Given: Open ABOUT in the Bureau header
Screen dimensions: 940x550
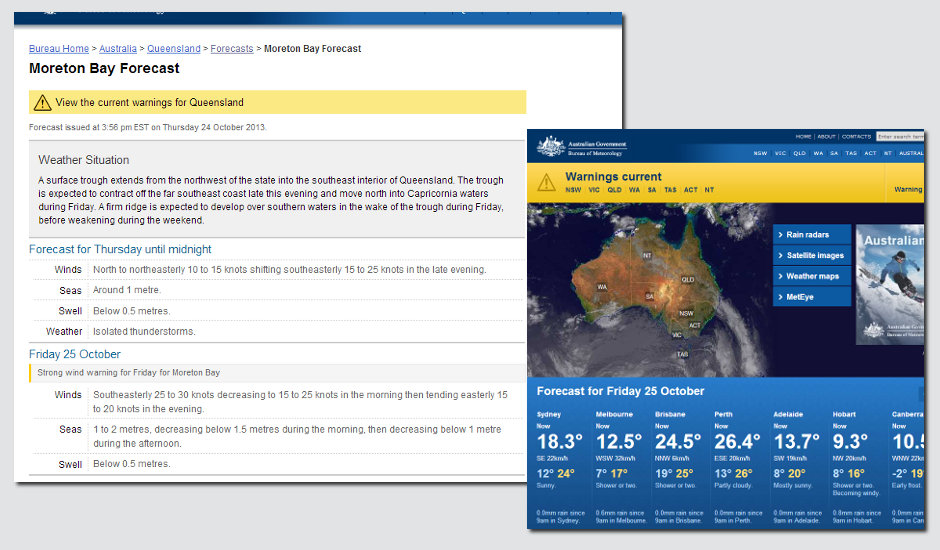Looking at the screenshot, I should pyautogui.click(x=827, y=137).
